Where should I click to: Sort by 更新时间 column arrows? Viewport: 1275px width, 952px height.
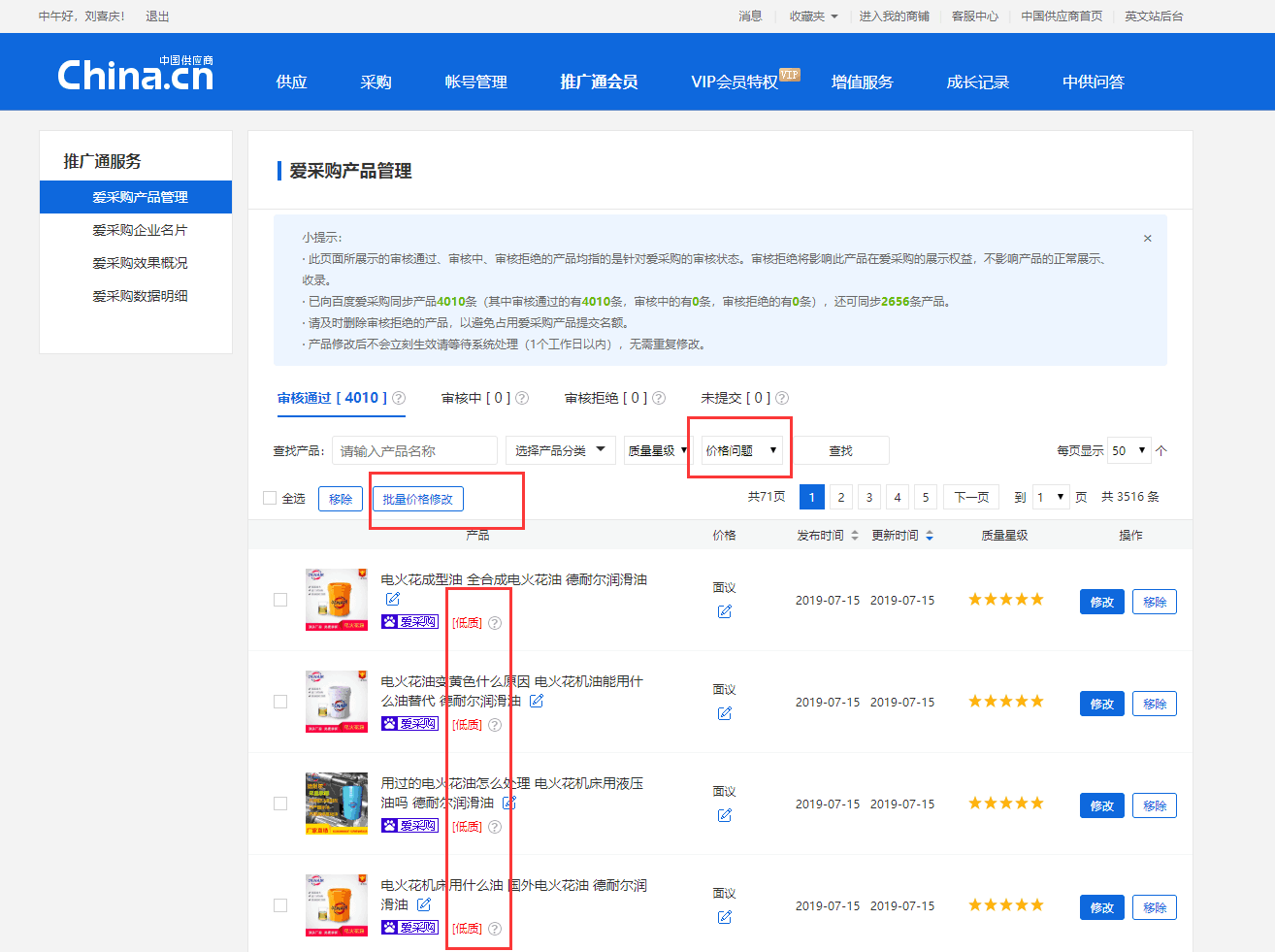[930, 536]
